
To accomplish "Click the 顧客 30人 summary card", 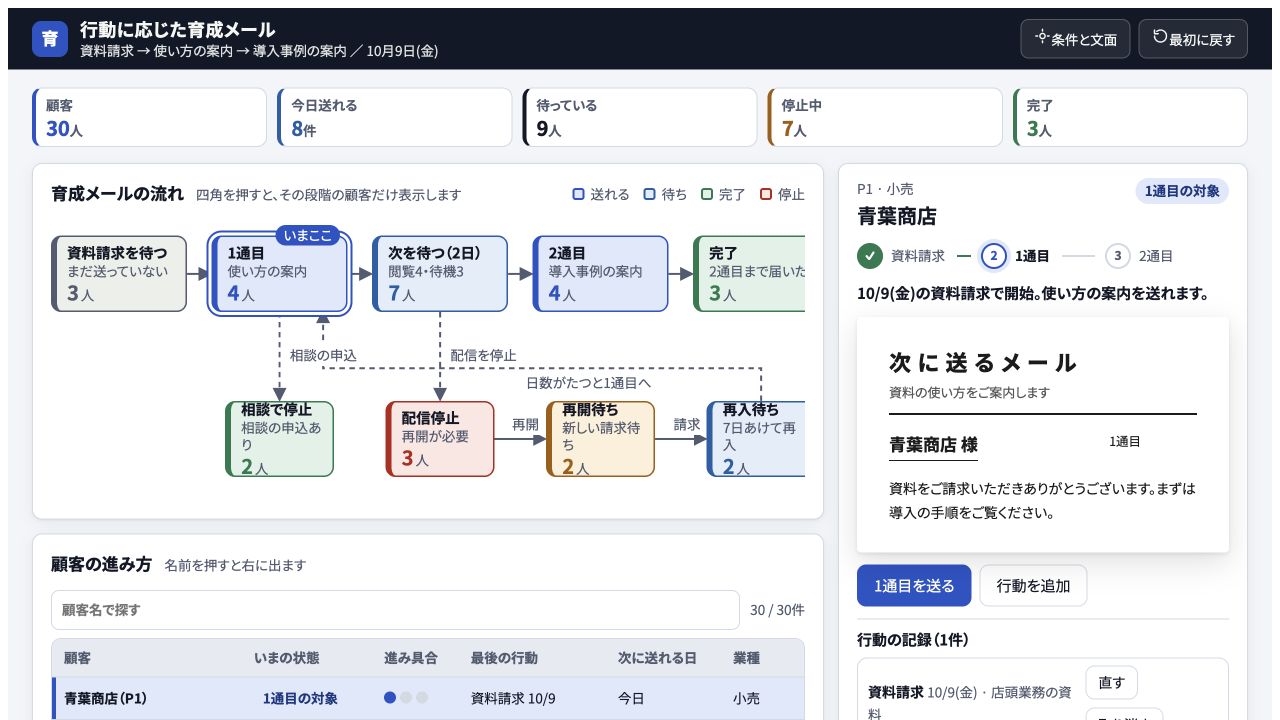I will click(x=150, y=117).
